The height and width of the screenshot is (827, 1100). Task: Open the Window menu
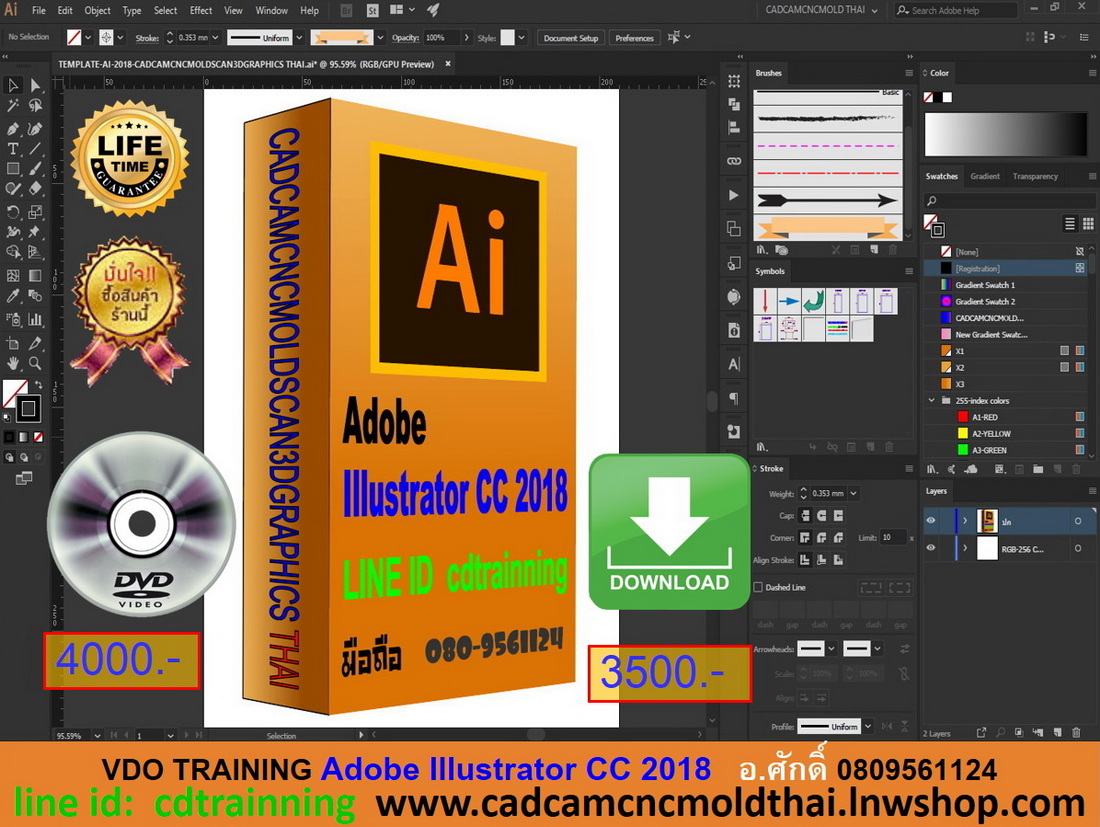coord(271,11)
